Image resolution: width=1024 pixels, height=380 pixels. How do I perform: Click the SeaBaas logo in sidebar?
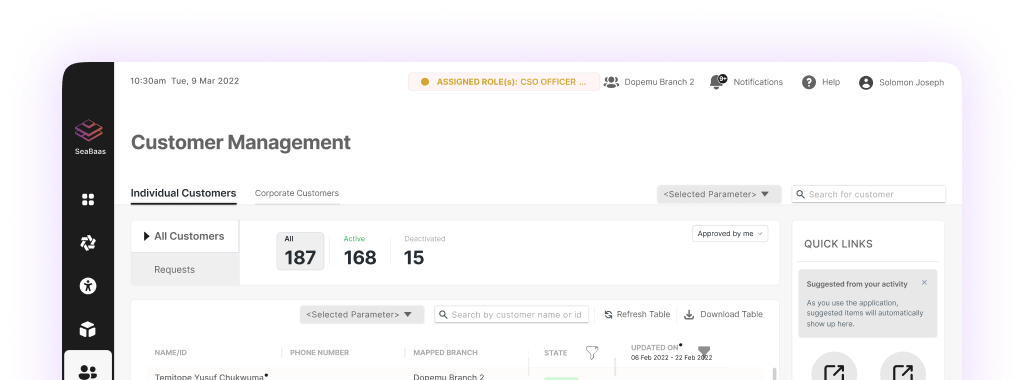(89, 136)
